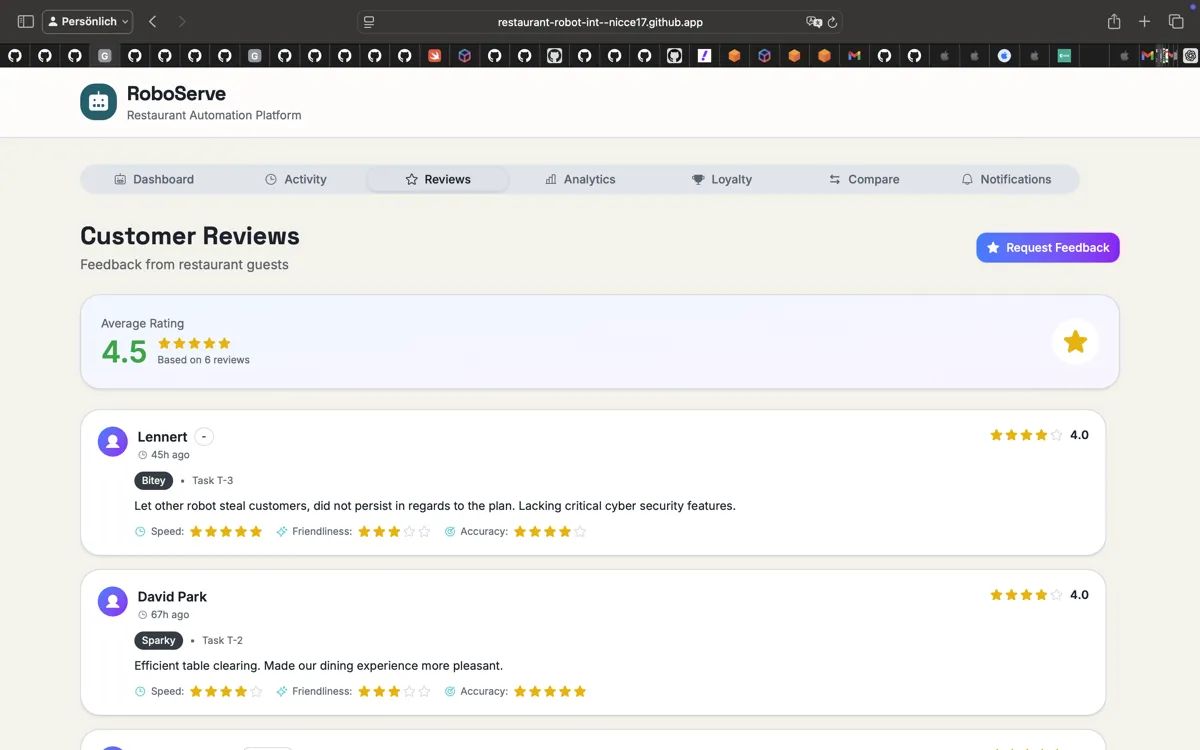The image size is (1200, 750).
Task: Click the gold star icon in Average Rating card
Action: point(1075,342)
